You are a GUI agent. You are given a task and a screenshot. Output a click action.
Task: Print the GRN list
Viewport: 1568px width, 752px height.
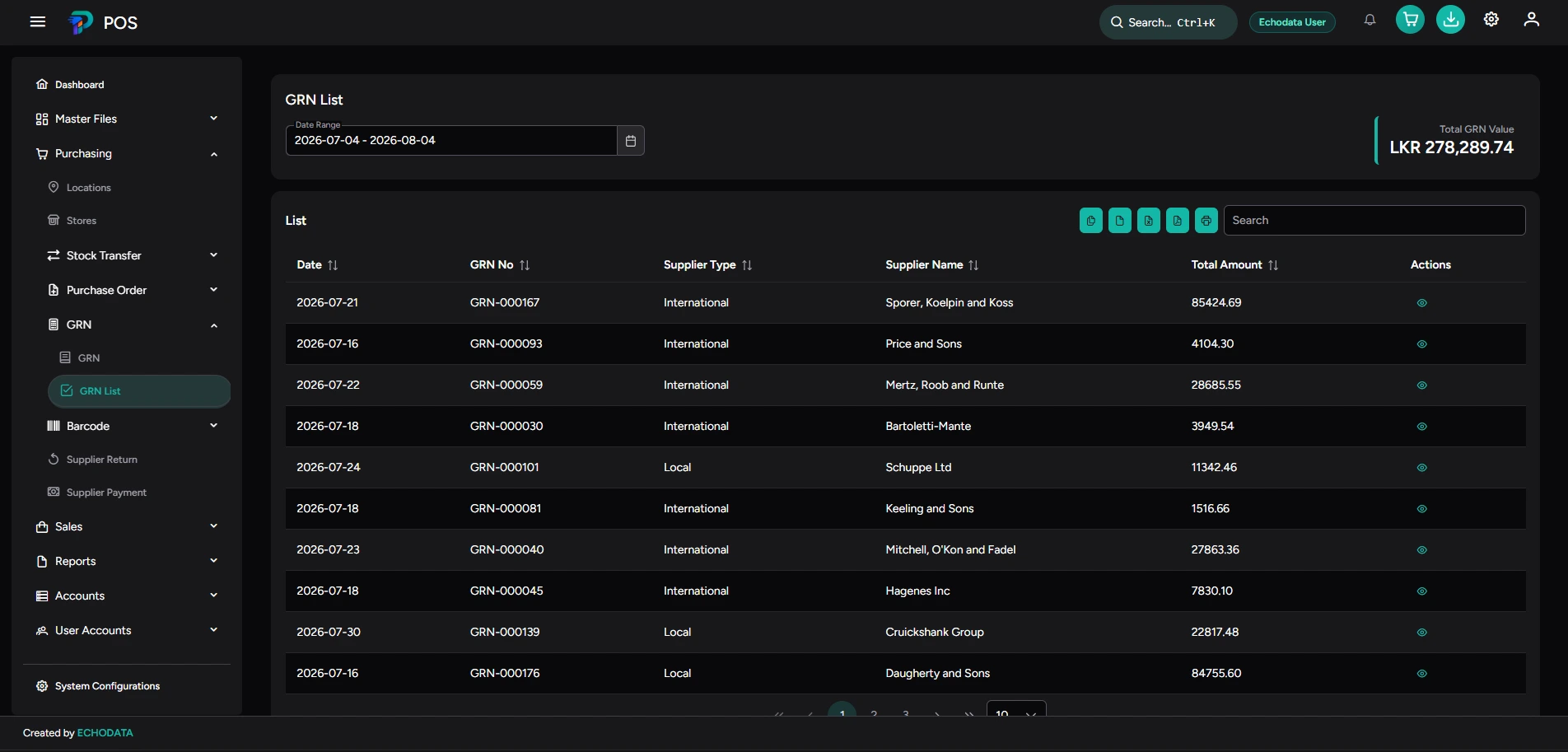pos(1206,221)
